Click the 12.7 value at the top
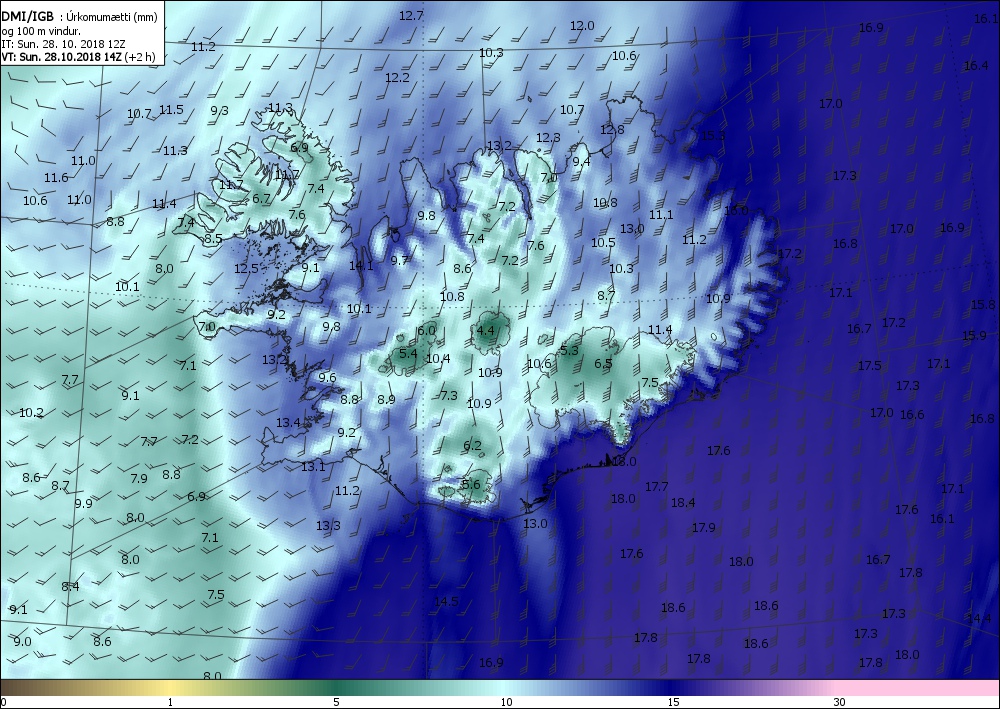The width and height of the screenshot is (1000, 709). (x=411, y=15)
